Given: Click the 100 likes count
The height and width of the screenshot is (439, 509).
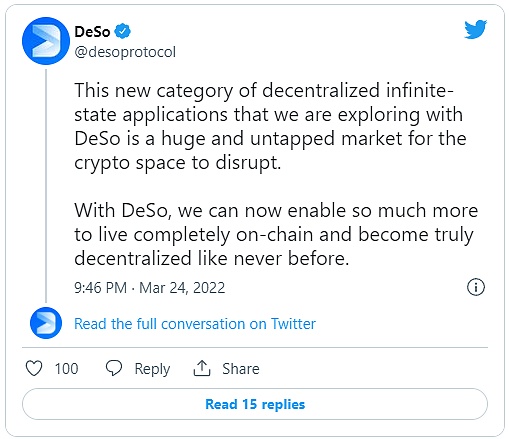Looking at the screenshot, I should 66,369.
